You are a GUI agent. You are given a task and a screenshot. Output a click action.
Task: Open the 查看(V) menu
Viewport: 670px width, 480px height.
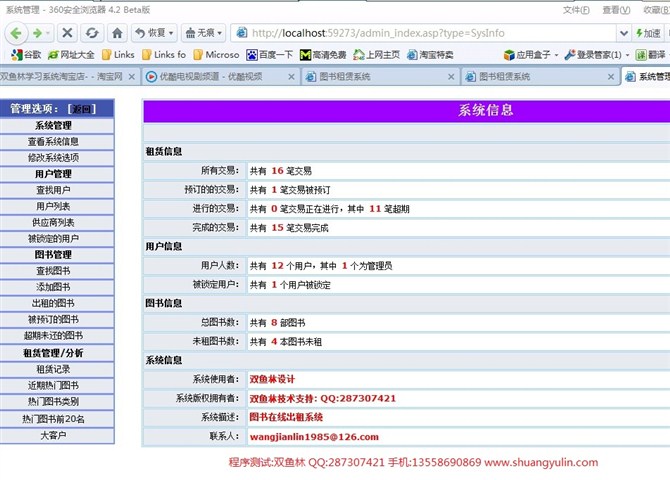616,10
